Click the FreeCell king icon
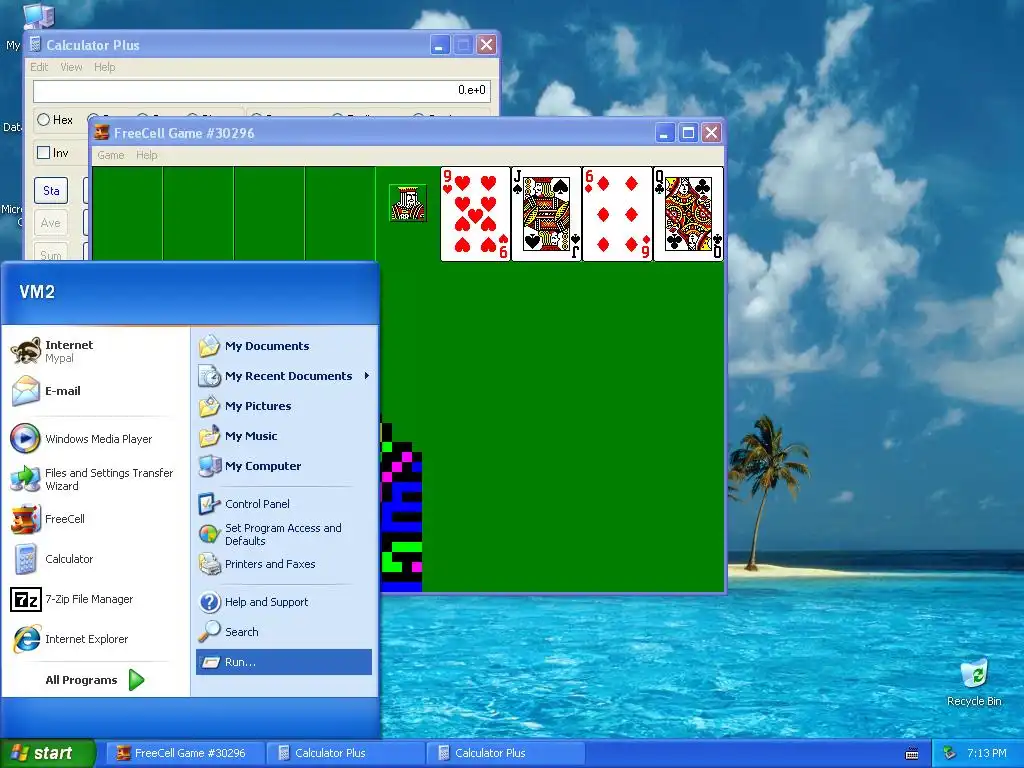The width and height of the screenshot is (1024, 768). pos(408,203)
